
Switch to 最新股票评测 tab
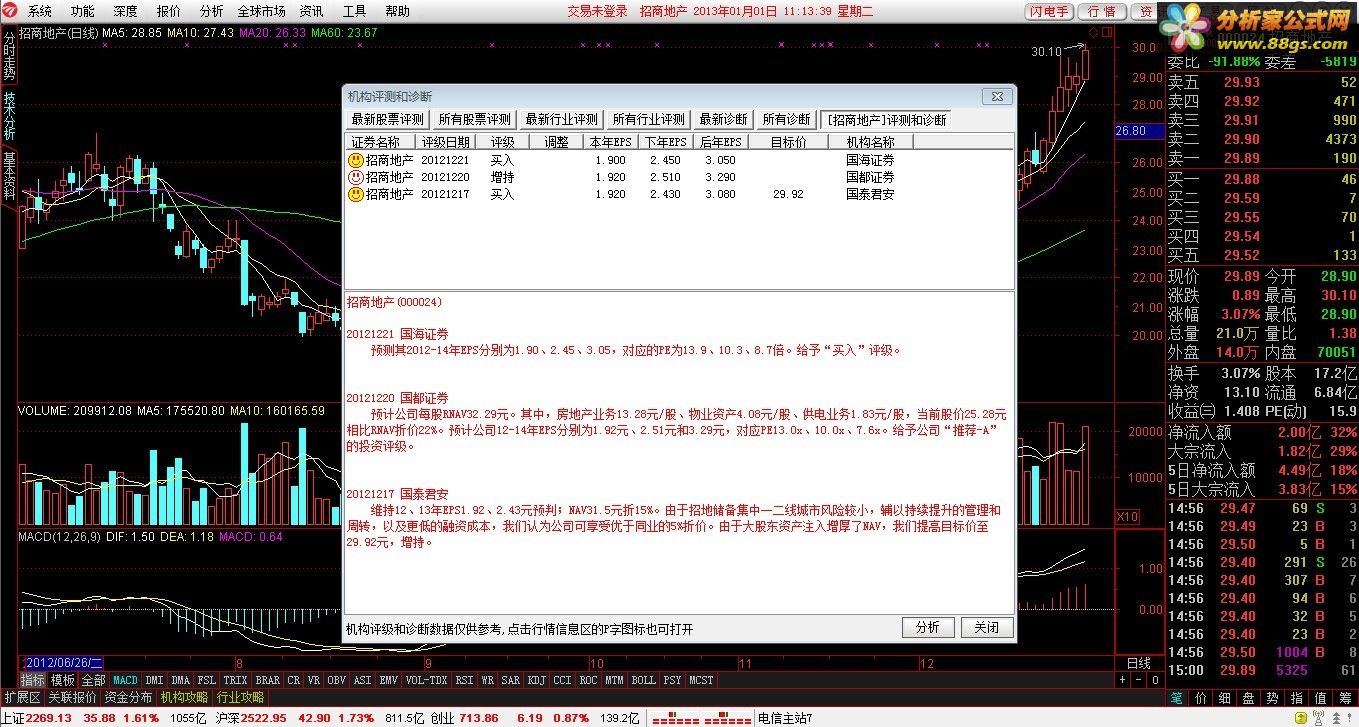click(x=387, y=119)
